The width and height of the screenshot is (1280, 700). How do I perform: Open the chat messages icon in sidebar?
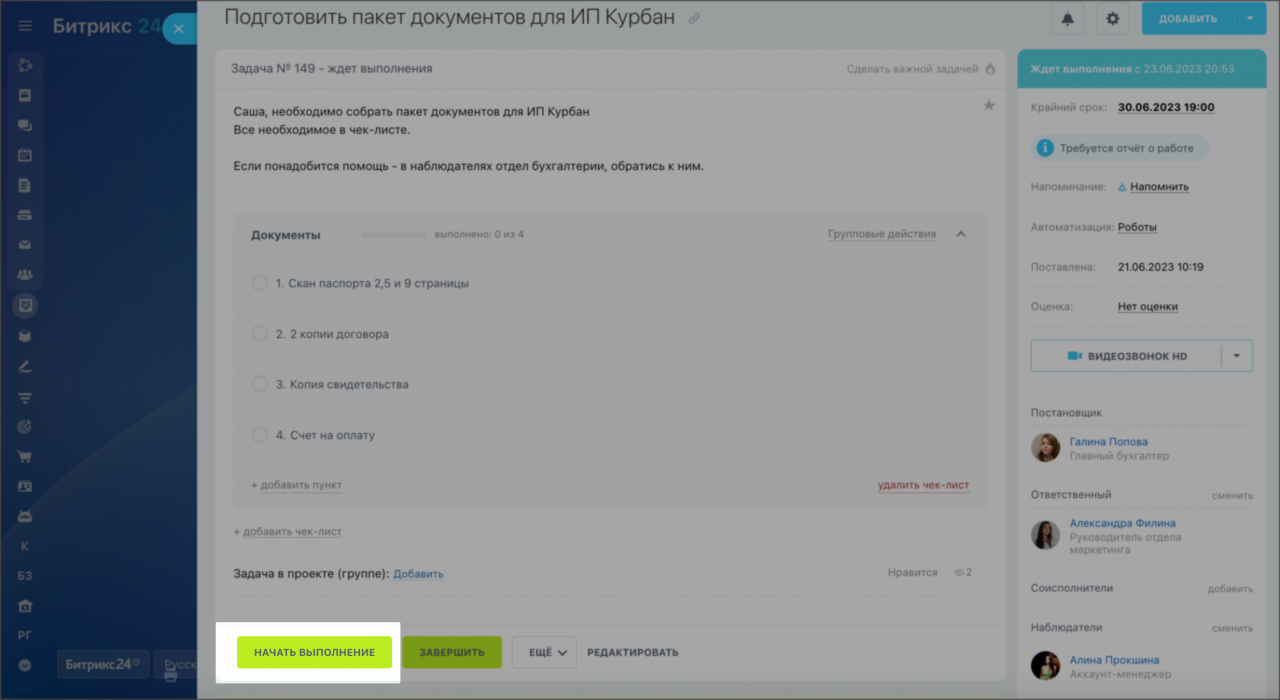25,125
